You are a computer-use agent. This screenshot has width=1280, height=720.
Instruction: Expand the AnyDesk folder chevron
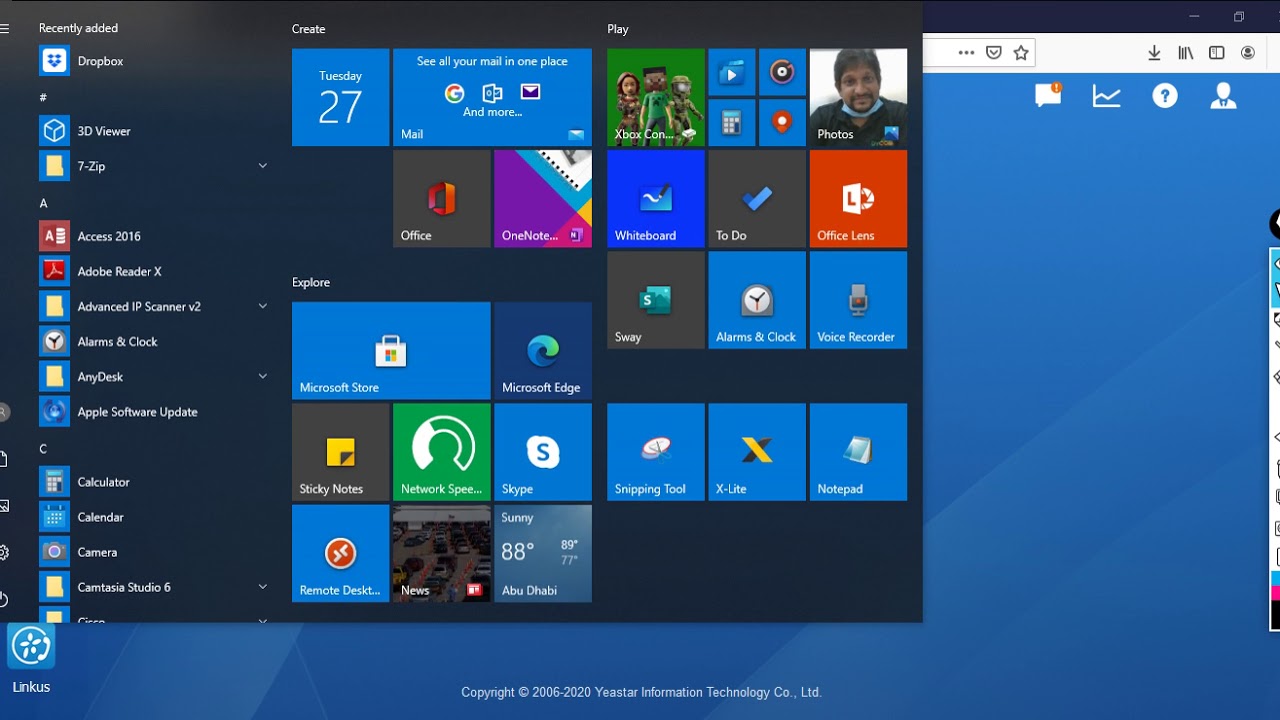(262, 376)
